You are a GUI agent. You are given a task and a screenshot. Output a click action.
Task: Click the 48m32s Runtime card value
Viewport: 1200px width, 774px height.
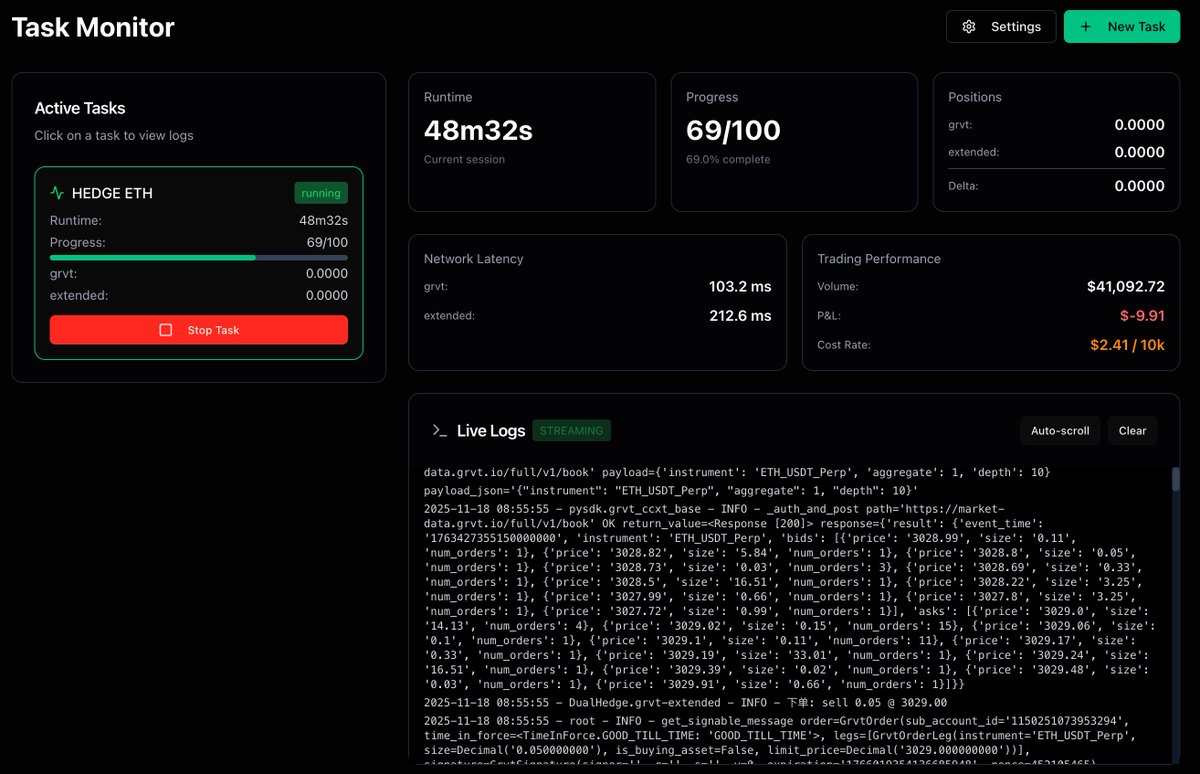pyautogui.click(x=478, y=131)
